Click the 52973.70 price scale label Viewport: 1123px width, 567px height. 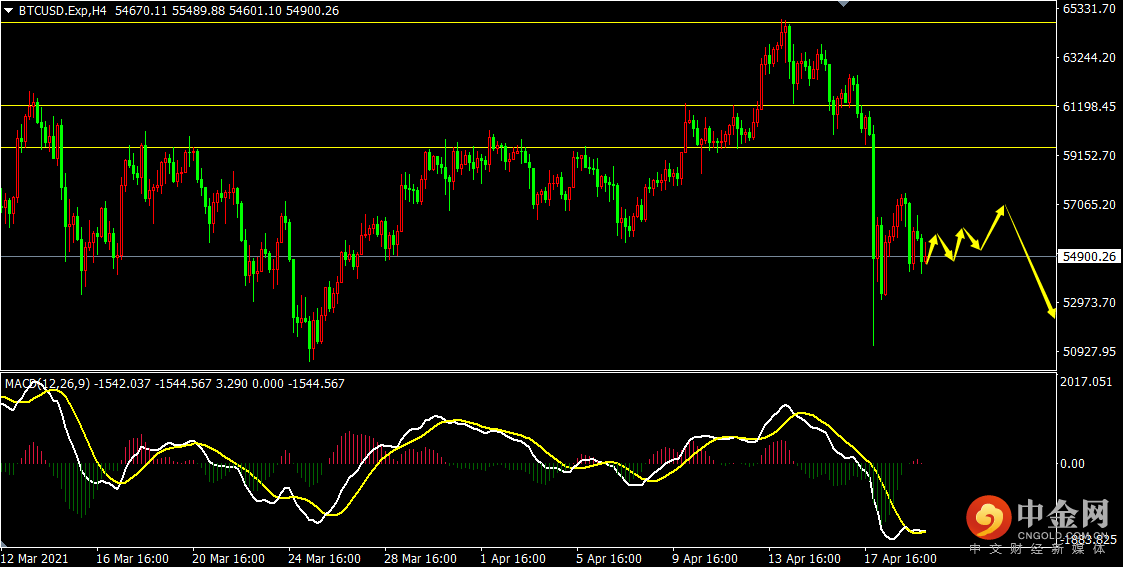point(1089,303)
